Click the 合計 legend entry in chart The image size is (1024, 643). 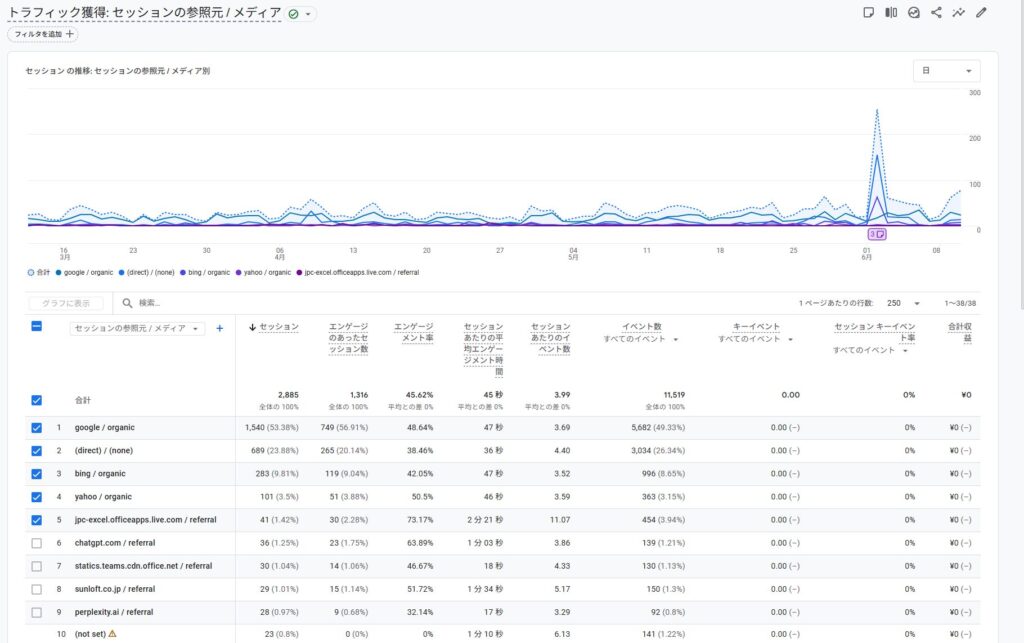[x=39, y=273]
